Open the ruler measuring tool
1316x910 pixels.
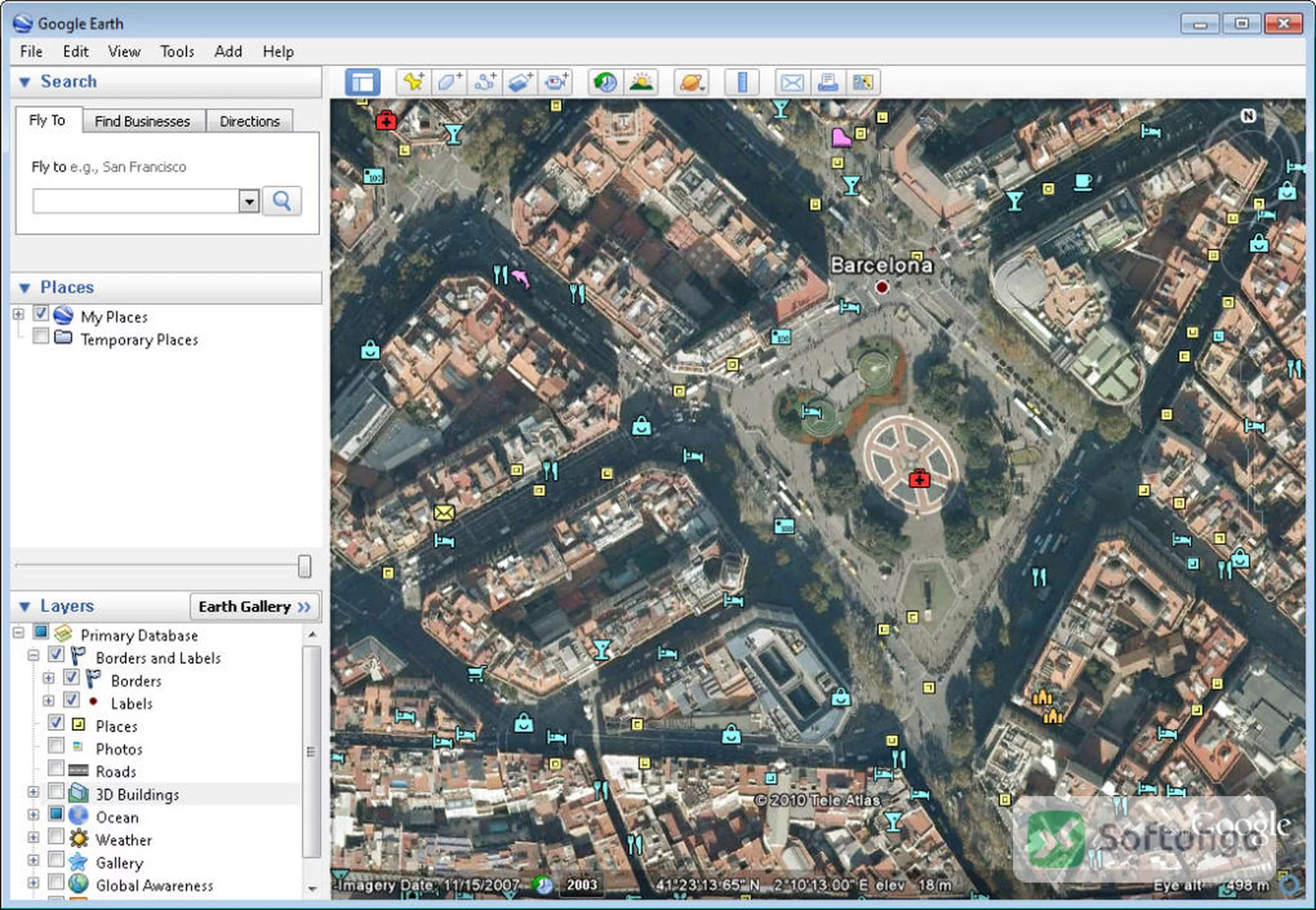tap(742, 82)
